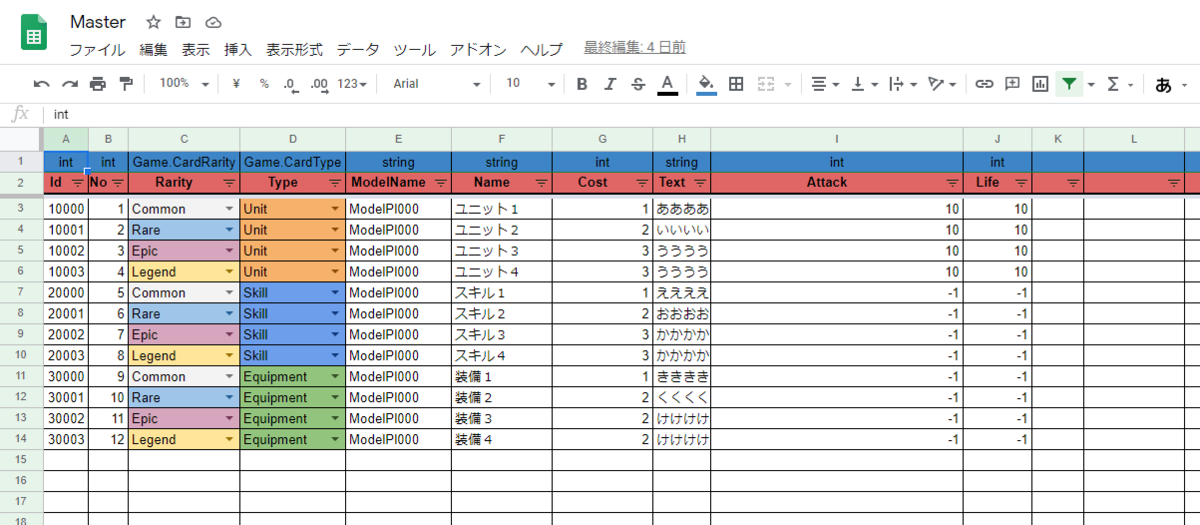Activate the paint format tool

125,84
